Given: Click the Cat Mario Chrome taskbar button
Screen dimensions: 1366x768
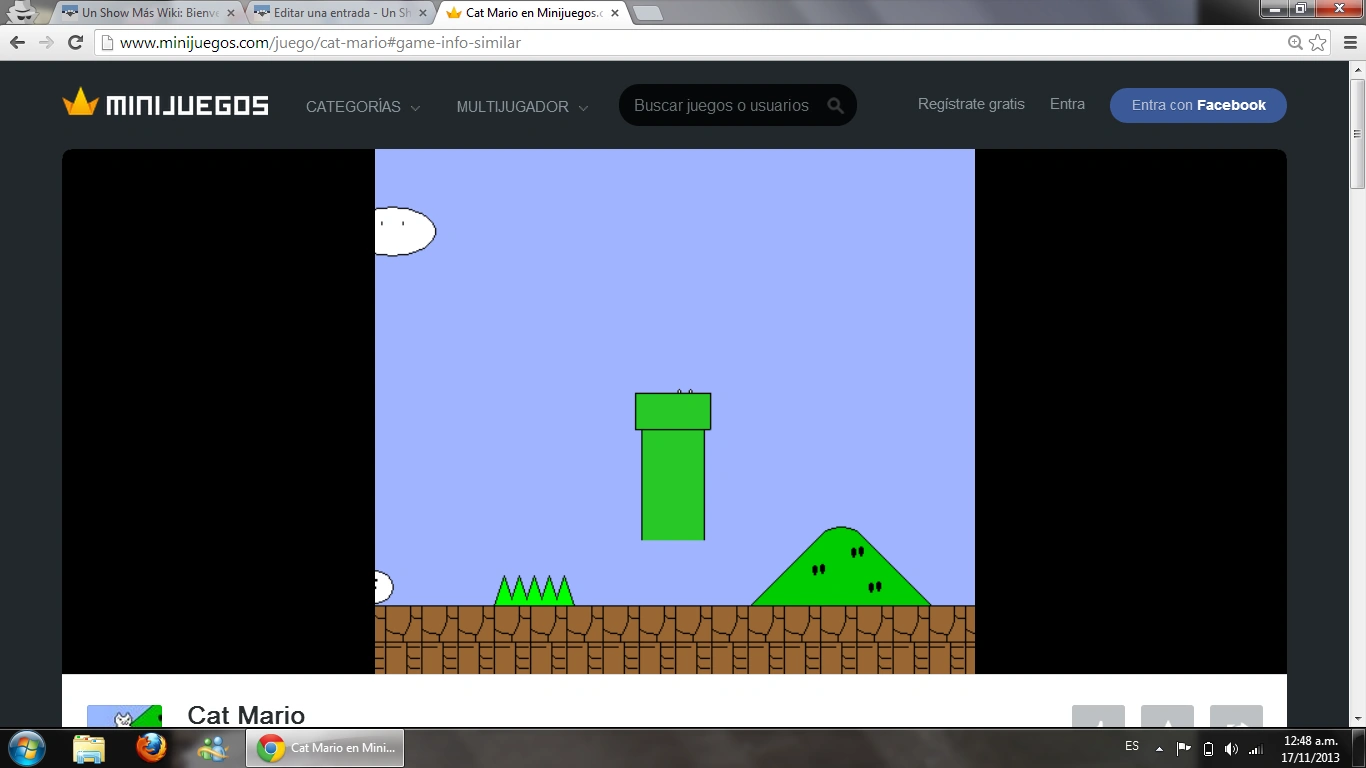Looking at the screenshot, I should 325,748.
